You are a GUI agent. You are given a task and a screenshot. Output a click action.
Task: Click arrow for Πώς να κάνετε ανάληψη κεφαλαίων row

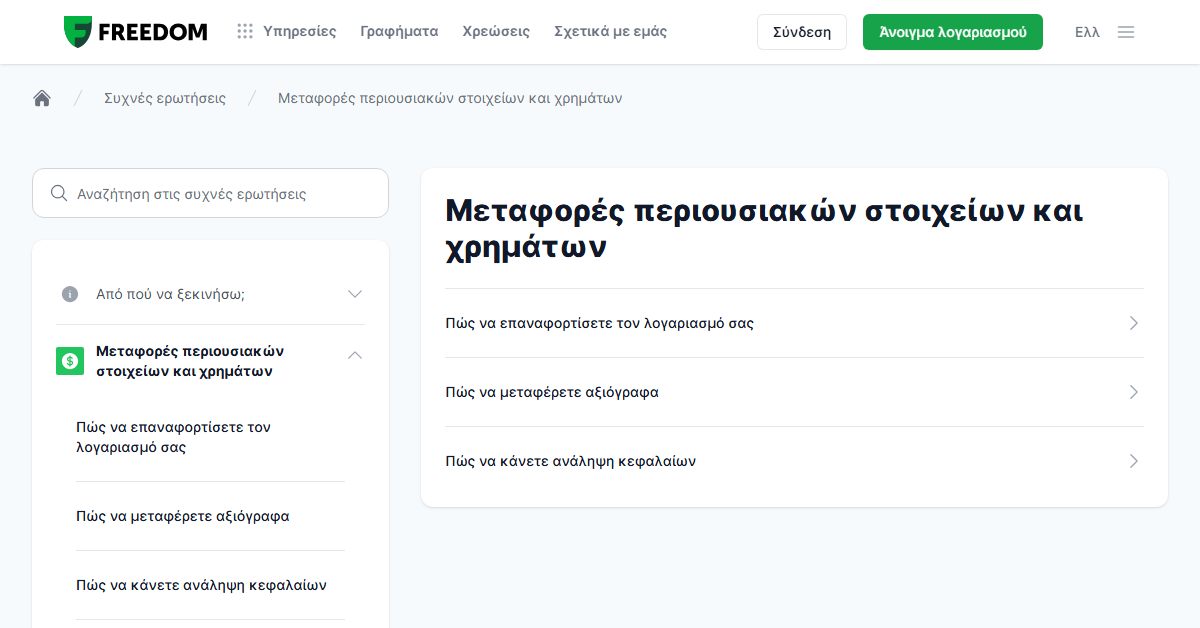click(x=1133, y=461)
